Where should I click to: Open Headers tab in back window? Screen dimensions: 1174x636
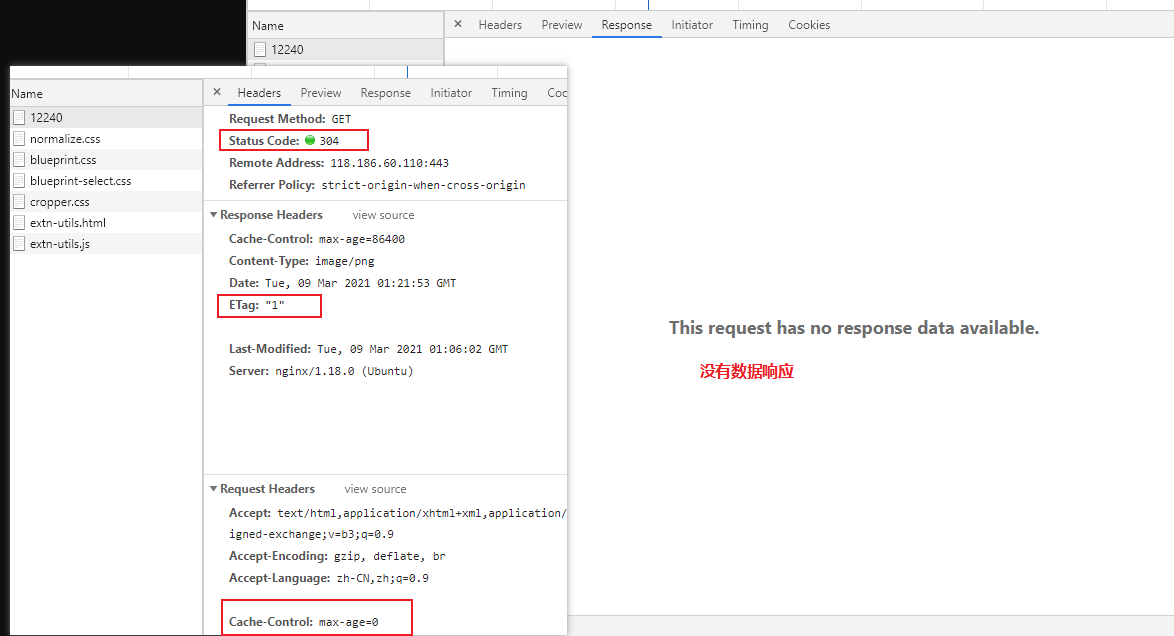click(x=500, y=25)
